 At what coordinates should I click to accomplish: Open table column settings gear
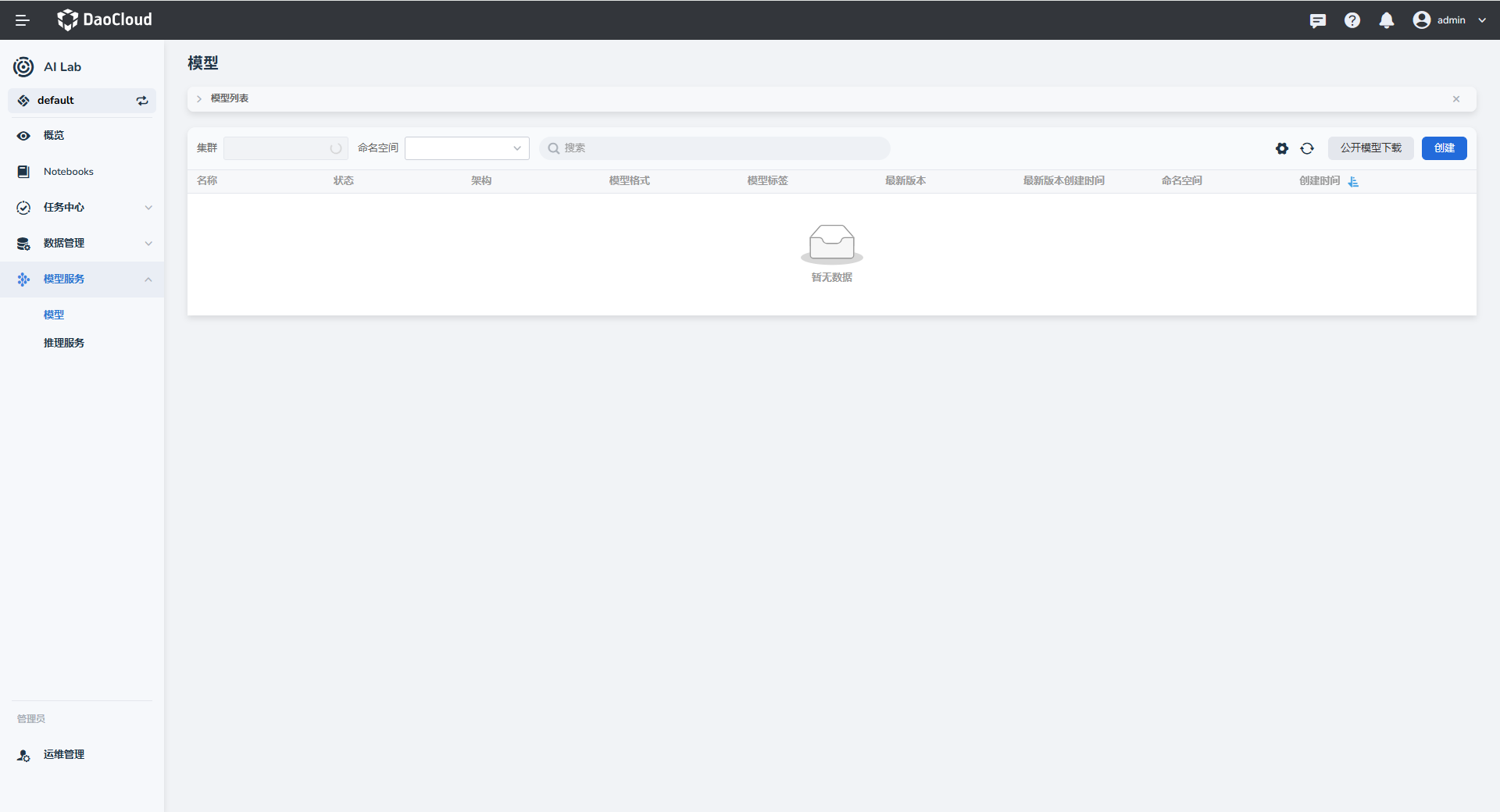(1281, 148)
